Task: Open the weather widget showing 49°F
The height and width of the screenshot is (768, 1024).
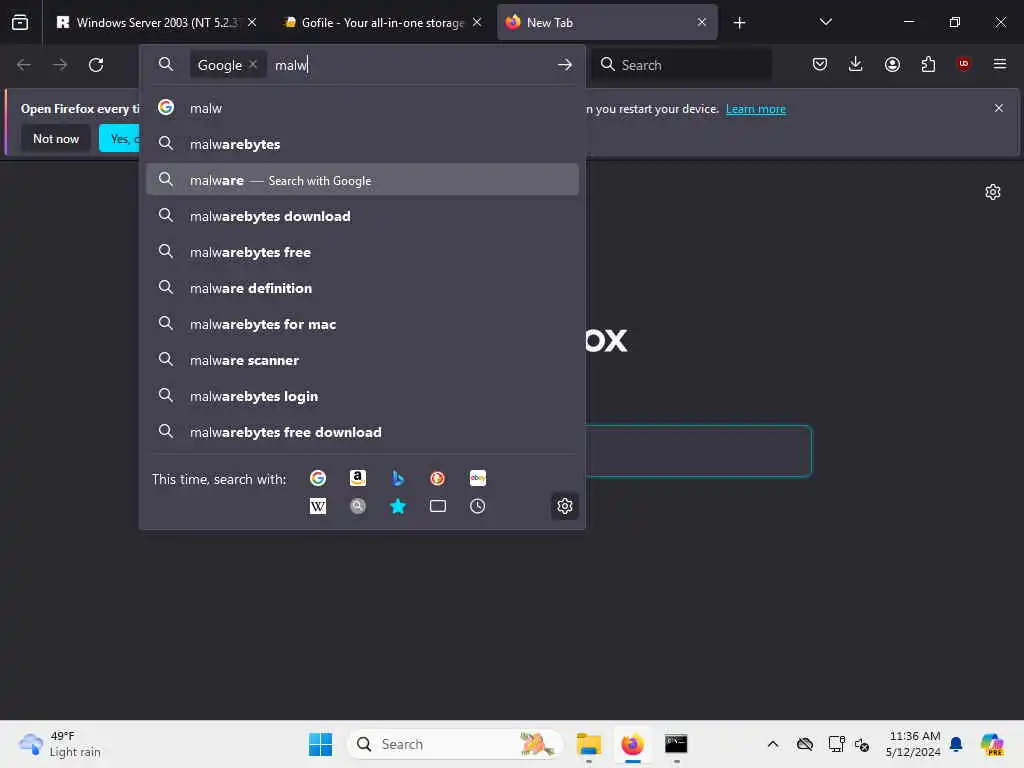Action: 60,744
